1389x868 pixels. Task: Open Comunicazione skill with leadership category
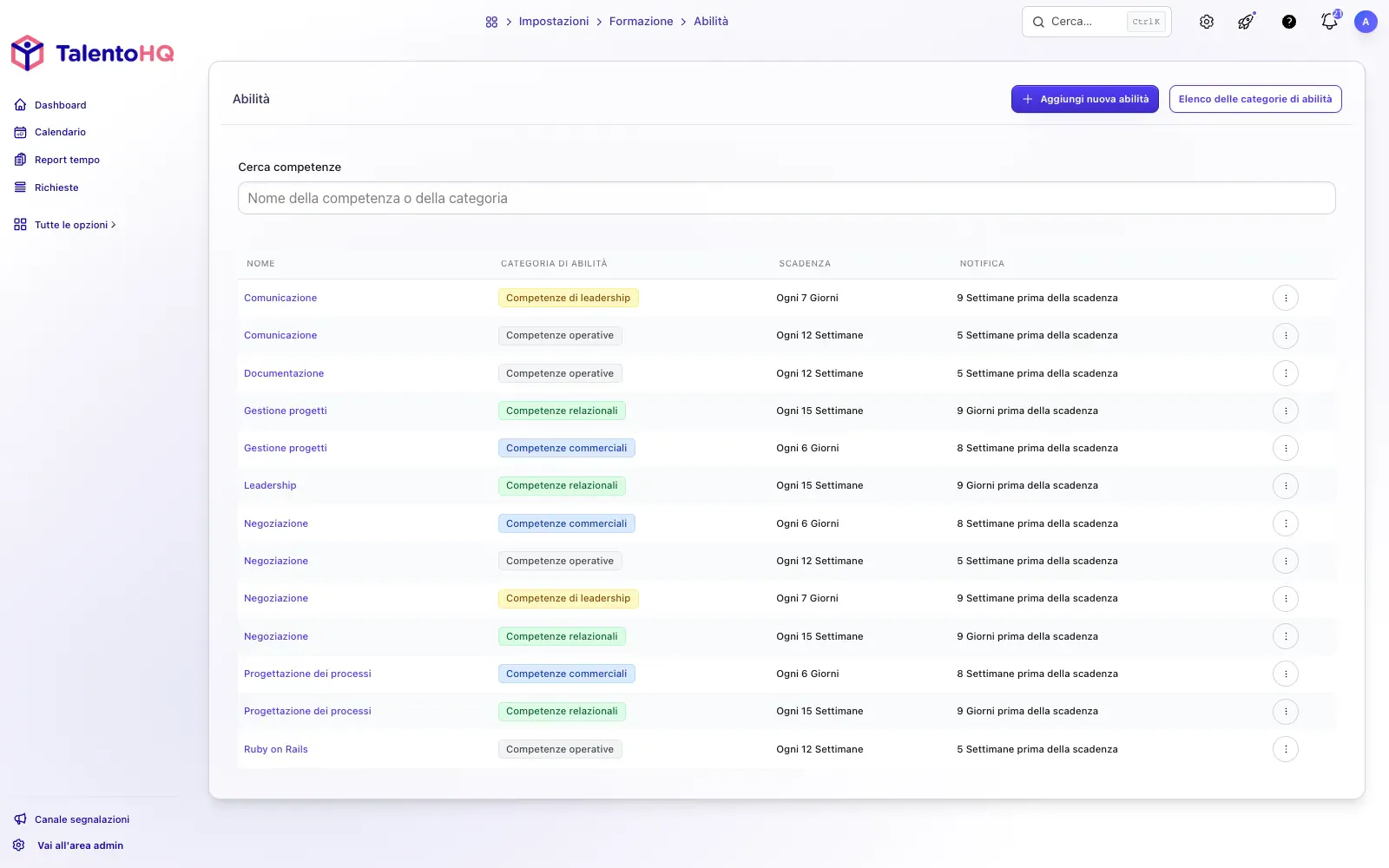click(280, 298)
